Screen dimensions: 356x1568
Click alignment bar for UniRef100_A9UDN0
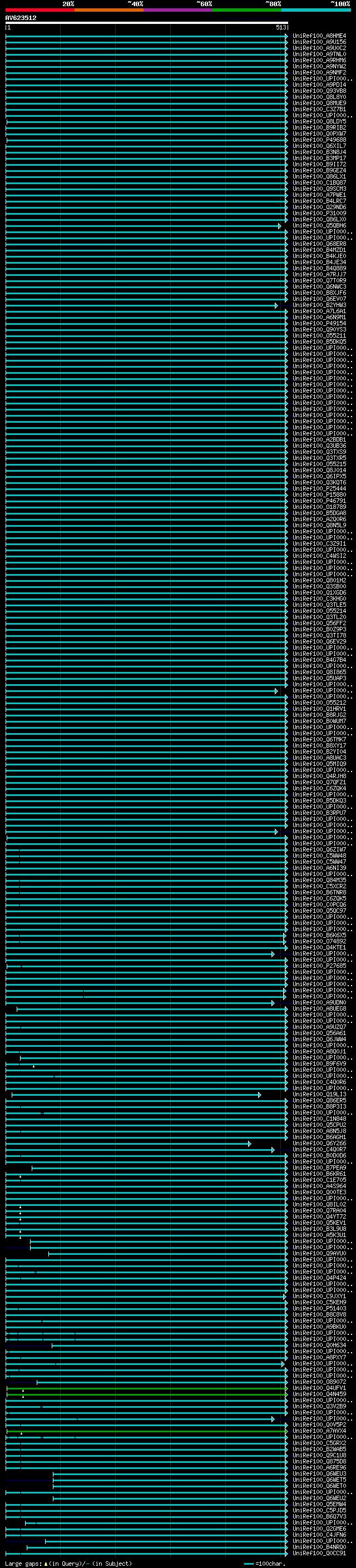pyautogui.click(x=140, y=1002)
